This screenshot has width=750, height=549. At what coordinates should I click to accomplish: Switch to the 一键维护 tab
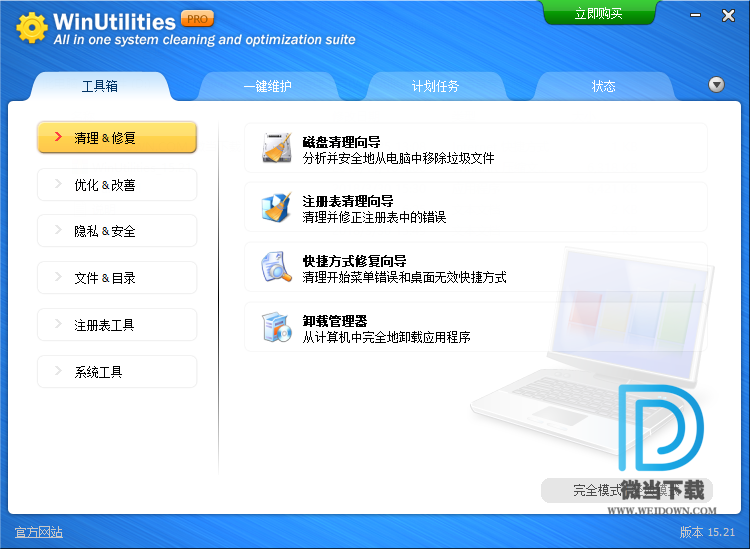267,86
